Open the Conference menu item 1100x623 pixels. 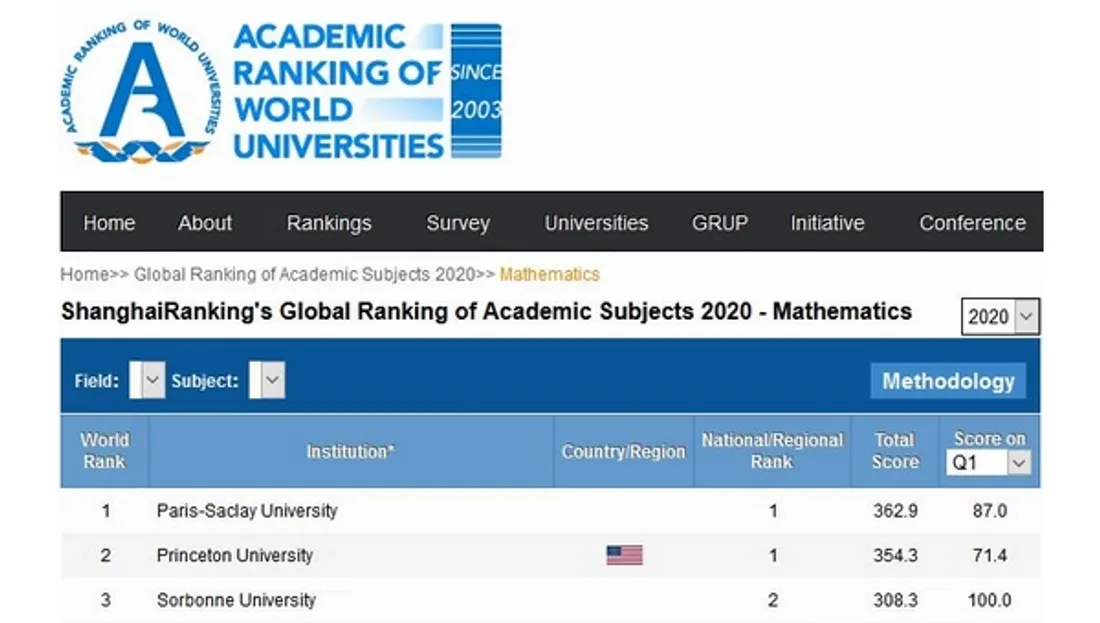point(972,223)
